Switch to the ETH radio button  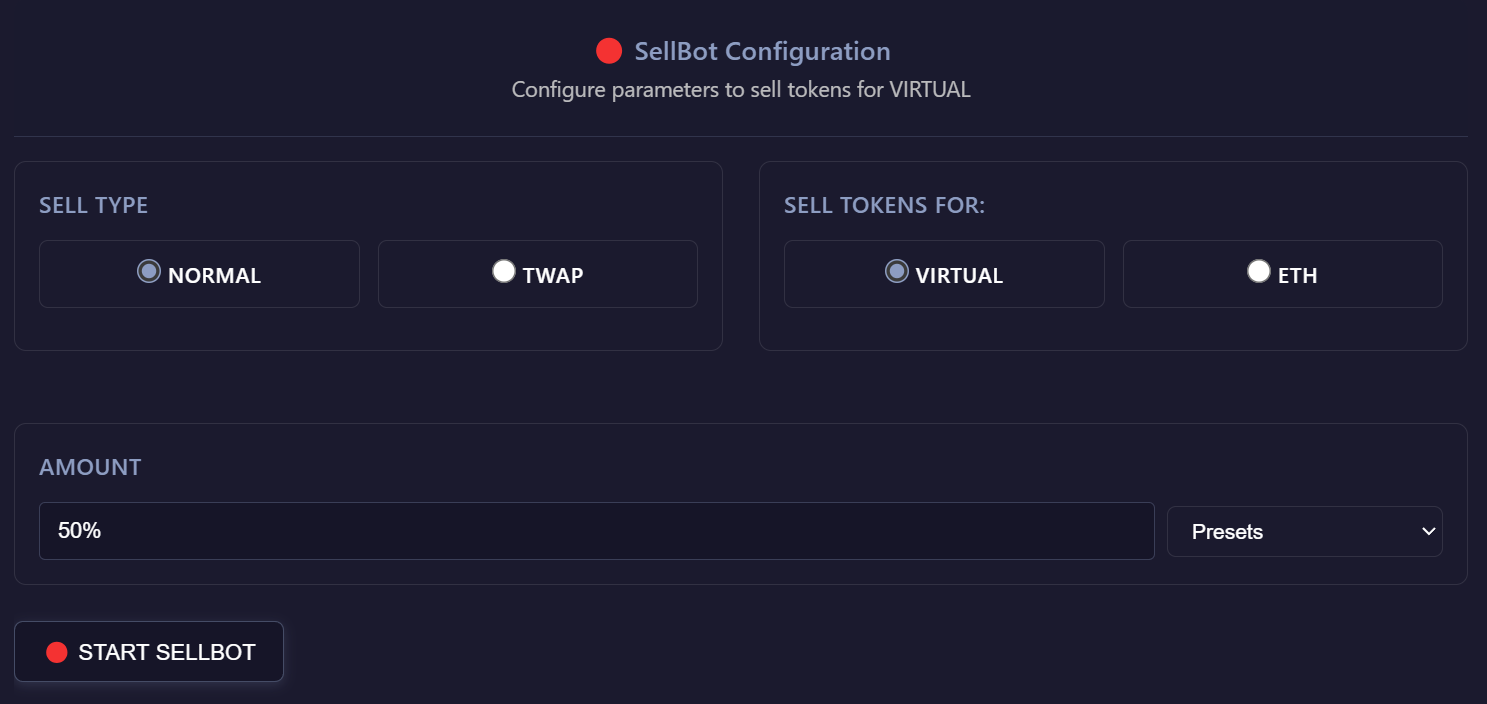pos(1259,271)
